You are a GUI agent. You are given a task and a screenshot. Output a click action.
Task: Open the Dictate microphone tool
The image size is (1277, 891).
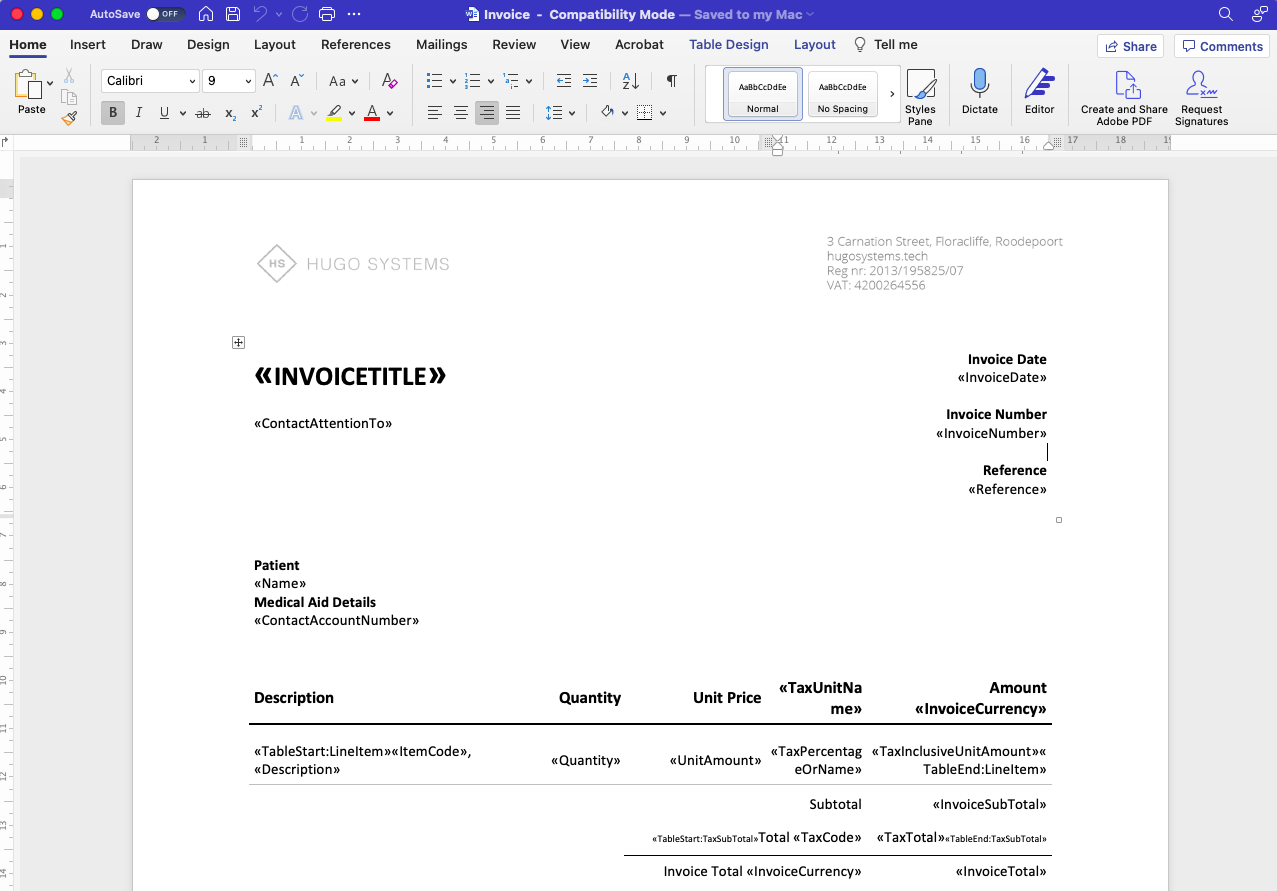pos(979,91)
